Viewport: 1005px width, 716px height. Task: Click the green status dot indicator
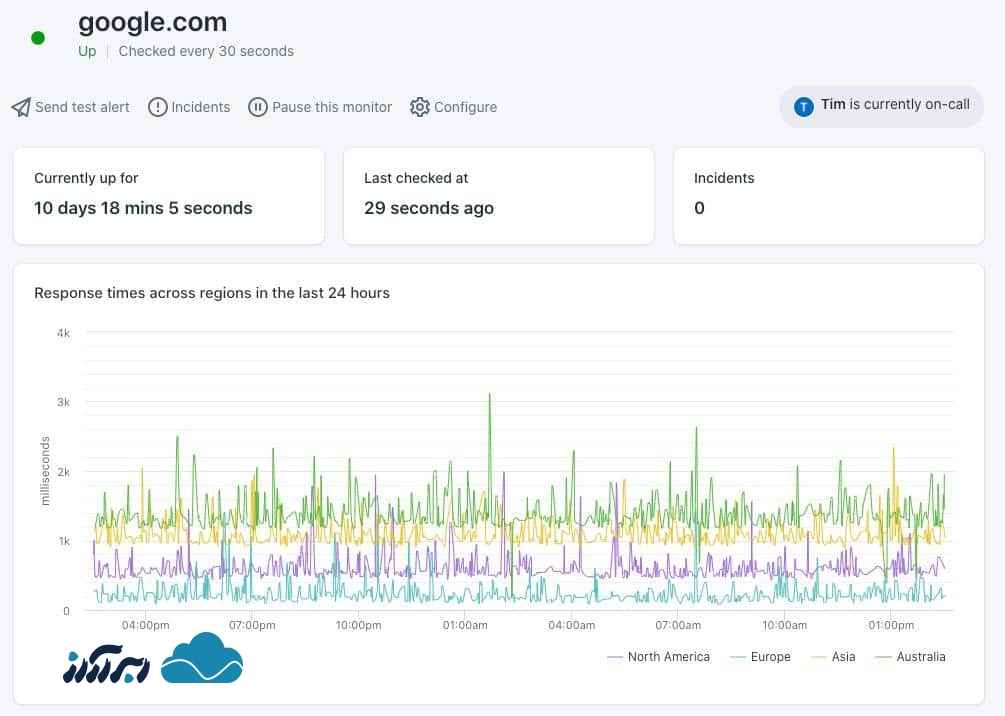point(37,37)
